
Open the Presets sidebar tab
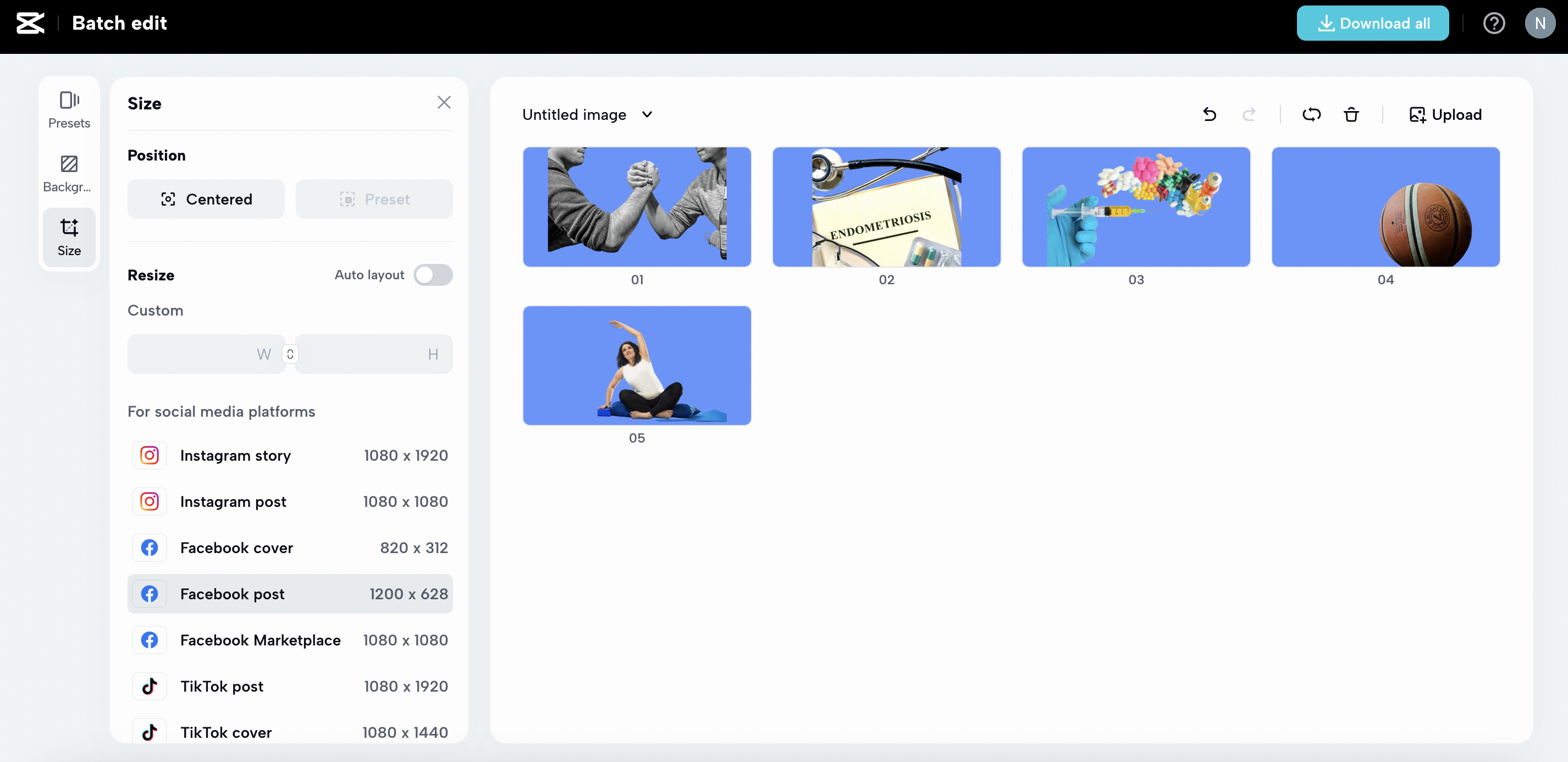69,109
